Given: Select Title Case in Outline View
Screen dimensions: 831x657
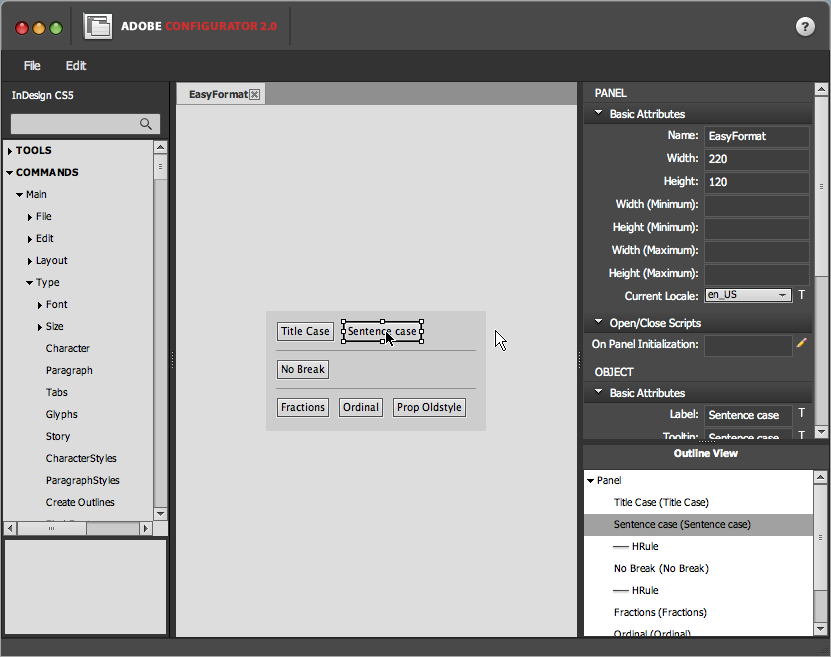Looking at the screenshot, I should [x=661, y=502].
